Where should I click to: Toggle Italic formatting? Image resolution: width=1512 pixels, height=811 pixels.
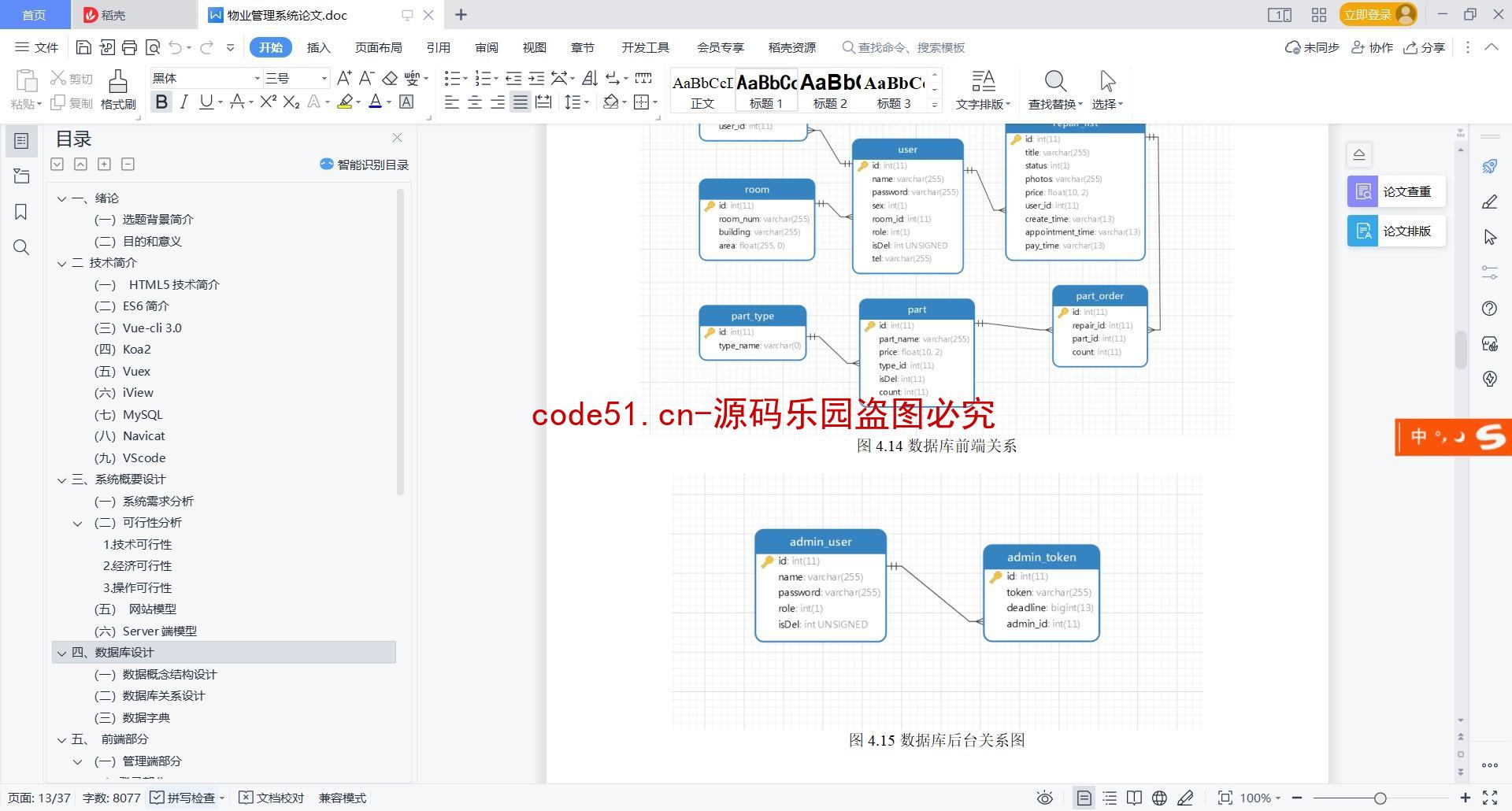(x=184, y=102)
